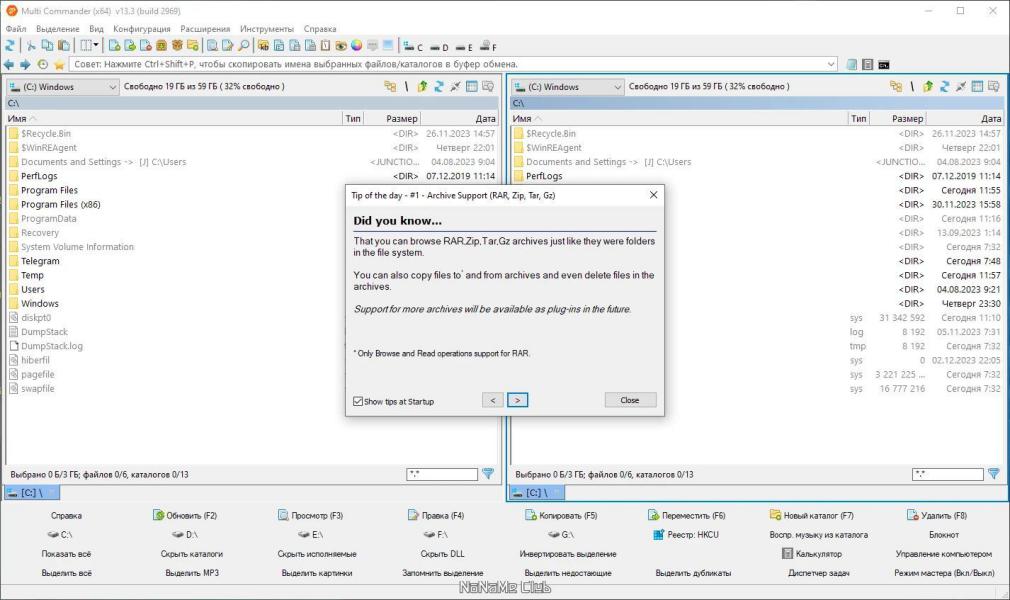This screenshot has width=1010, height=600.
Task: Open the history clock icon
Action: click(43, 64)
